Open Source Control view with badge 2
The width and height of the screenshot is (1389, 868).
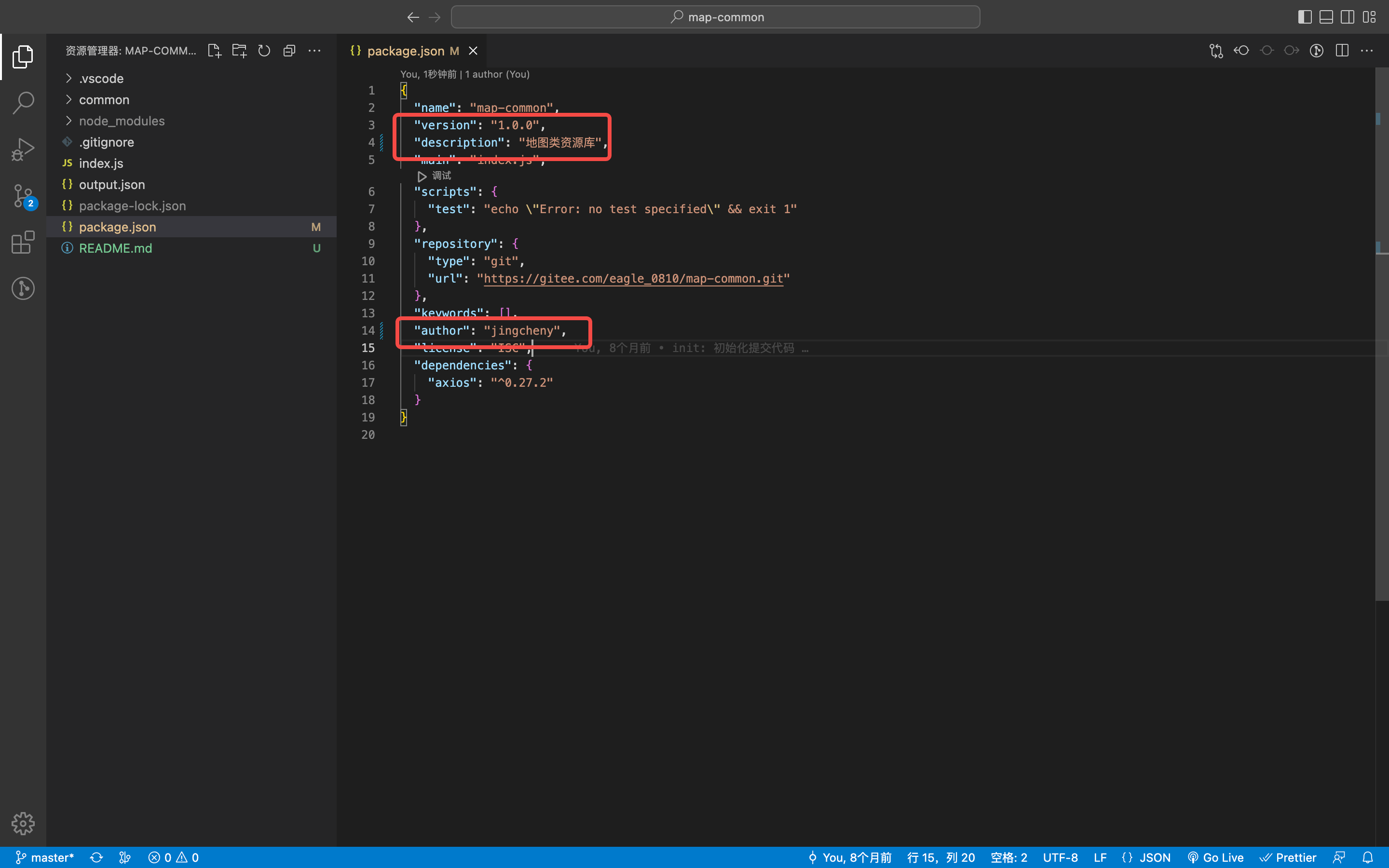[x=23, y=196]
